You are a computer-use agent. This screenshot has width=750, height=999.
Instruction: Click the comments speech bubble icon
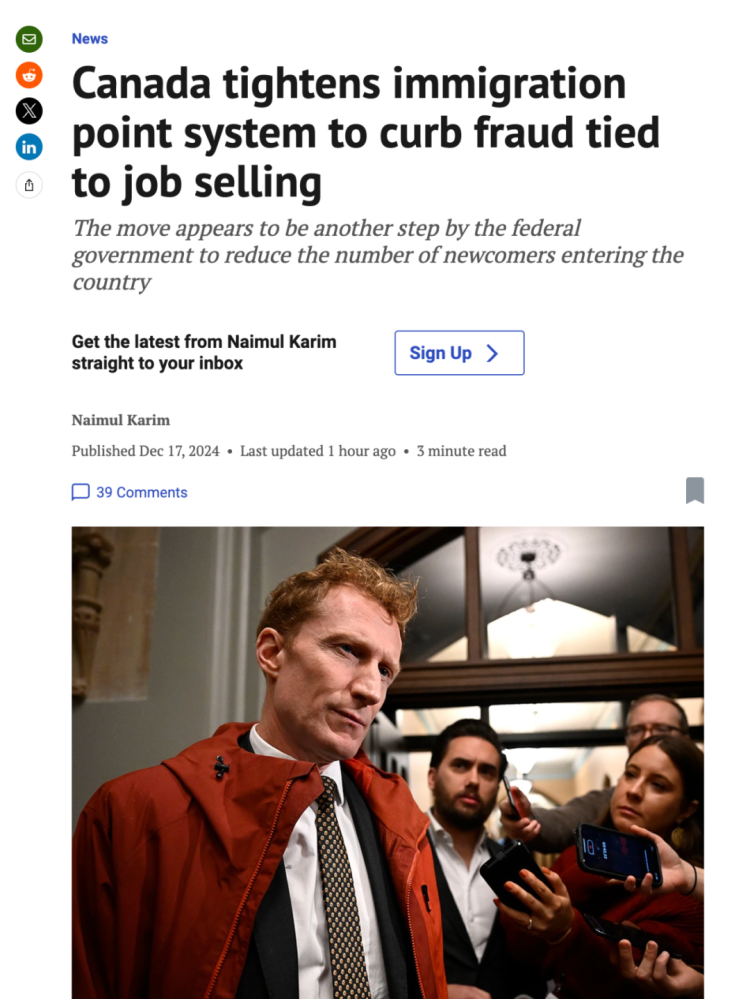pos(80,492)
